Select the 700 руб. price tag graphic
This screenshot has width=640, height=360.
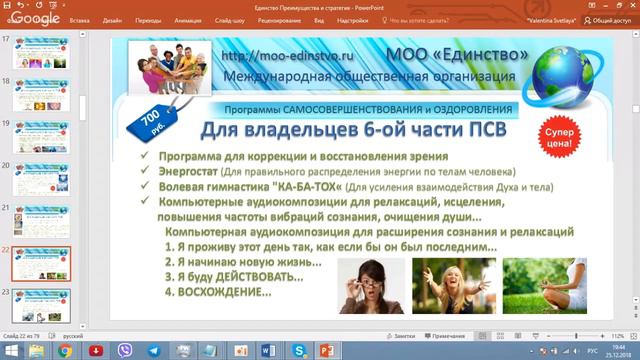152,123
